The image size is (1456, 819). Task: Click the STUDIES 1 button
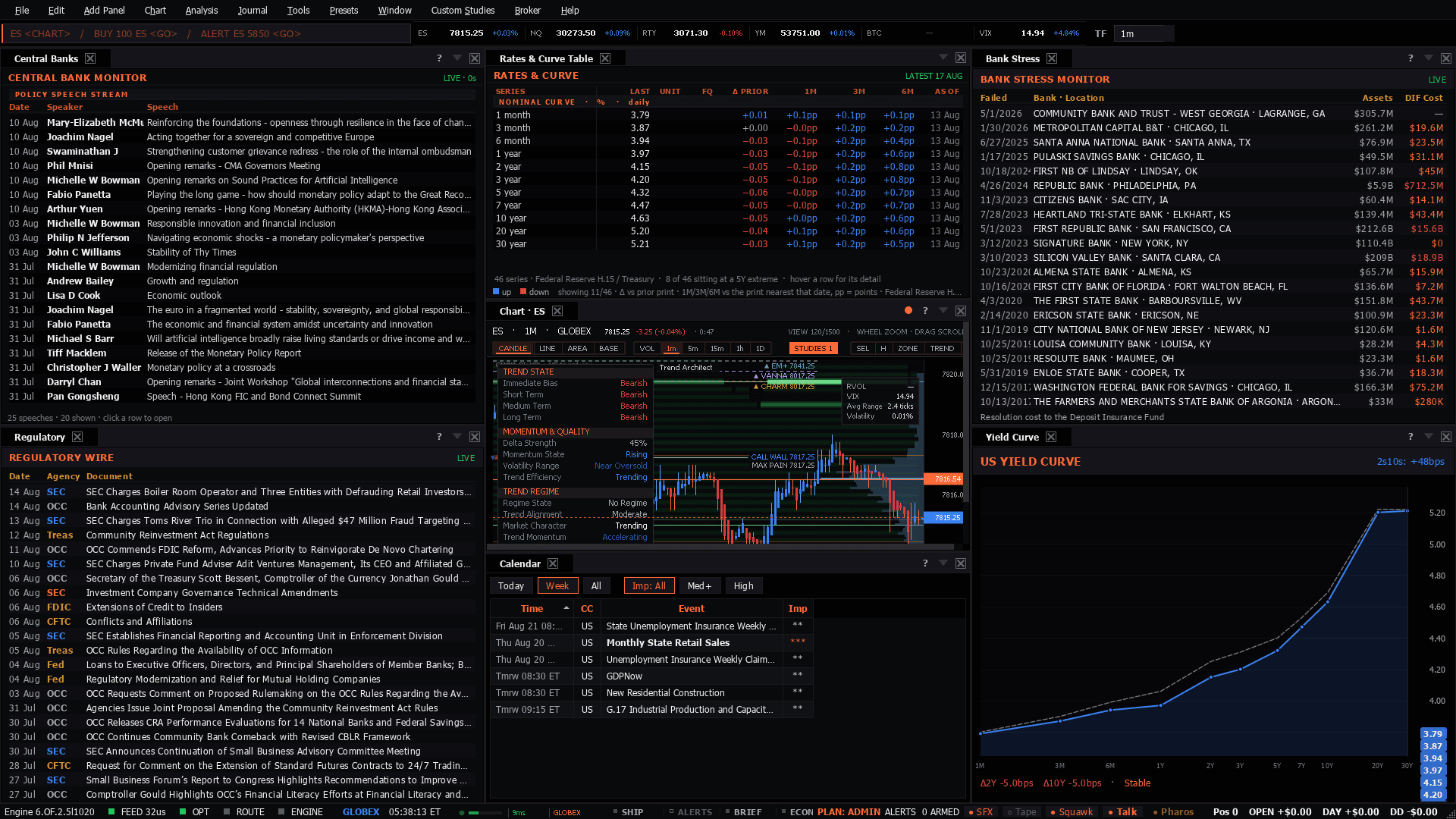click(x=813, y=349)
